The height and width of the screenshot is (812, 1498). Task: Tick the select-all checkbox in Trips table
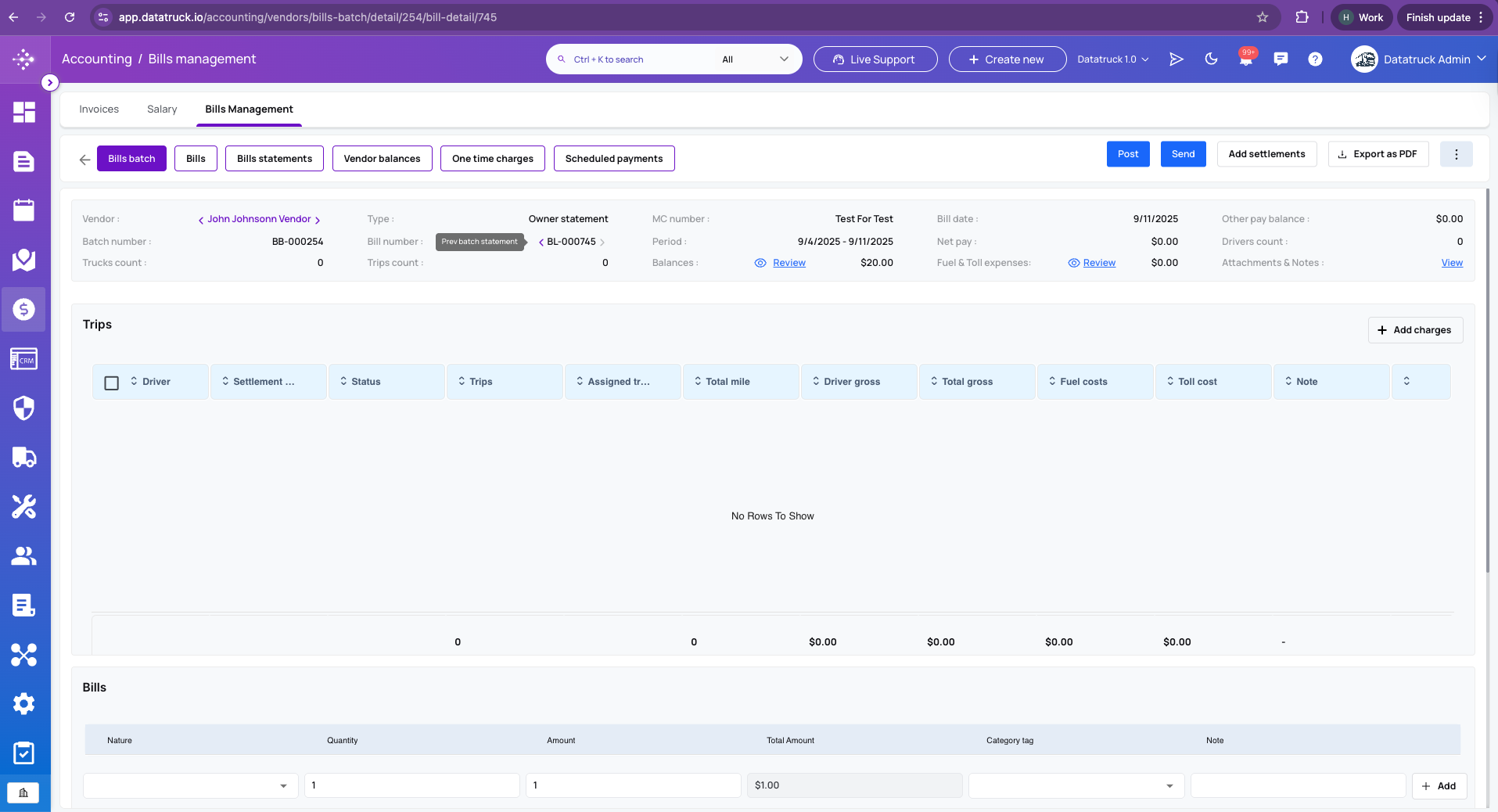112,383
